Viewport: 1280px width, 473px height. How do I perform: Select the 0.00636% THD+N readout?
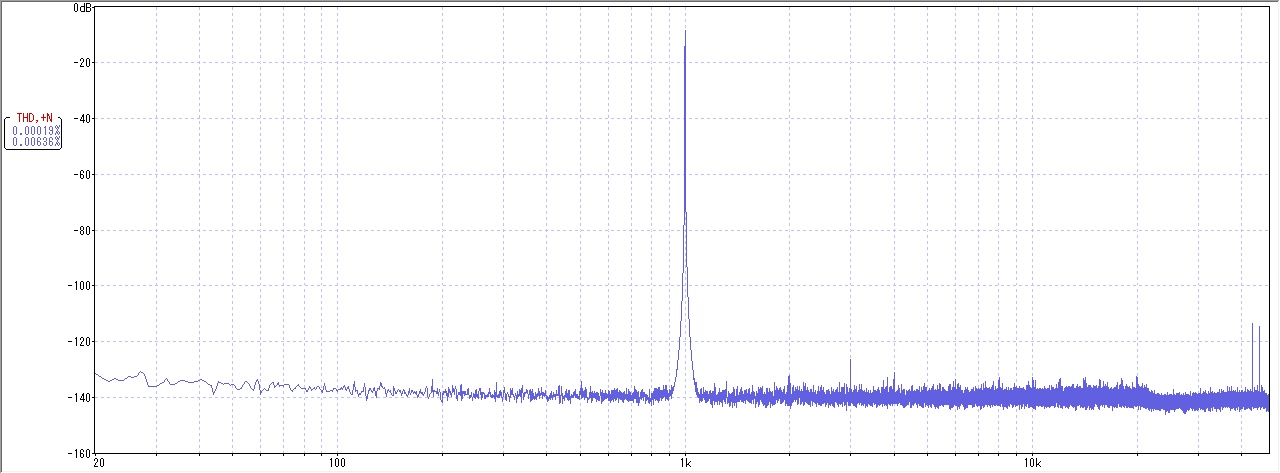[37, 142]
